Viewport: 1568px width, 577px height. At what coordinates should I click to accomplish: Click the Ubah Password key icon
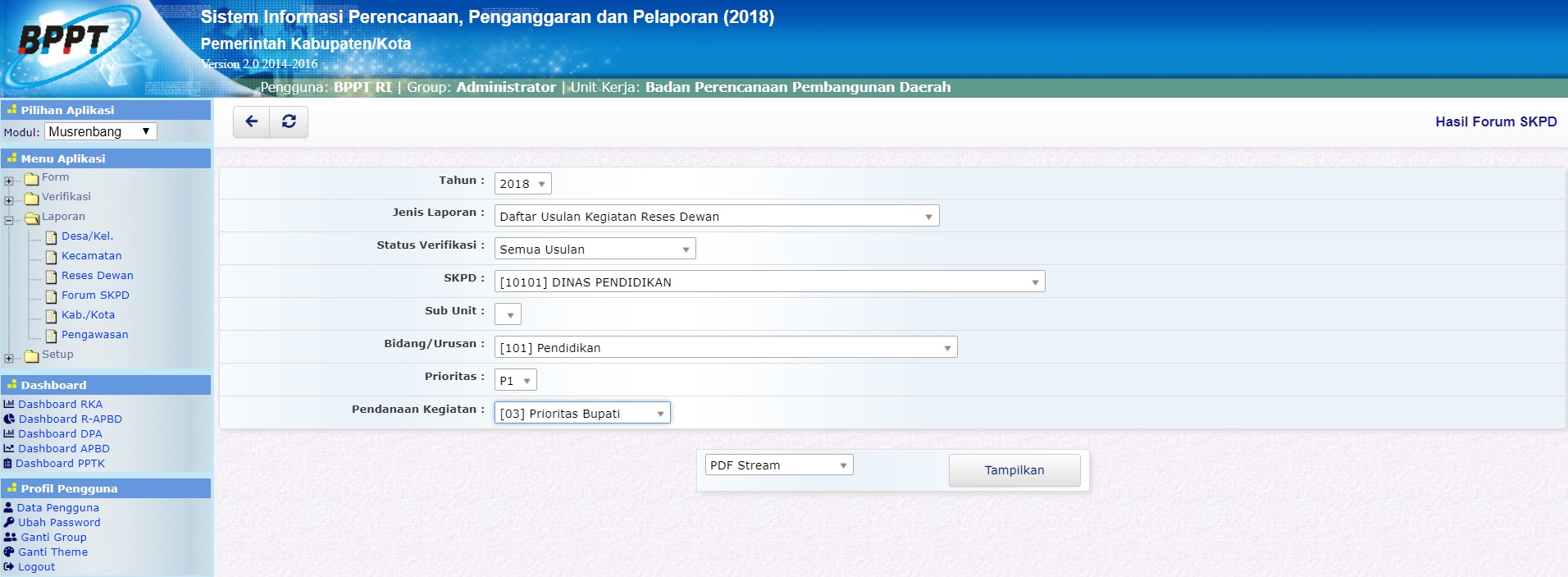9,522
